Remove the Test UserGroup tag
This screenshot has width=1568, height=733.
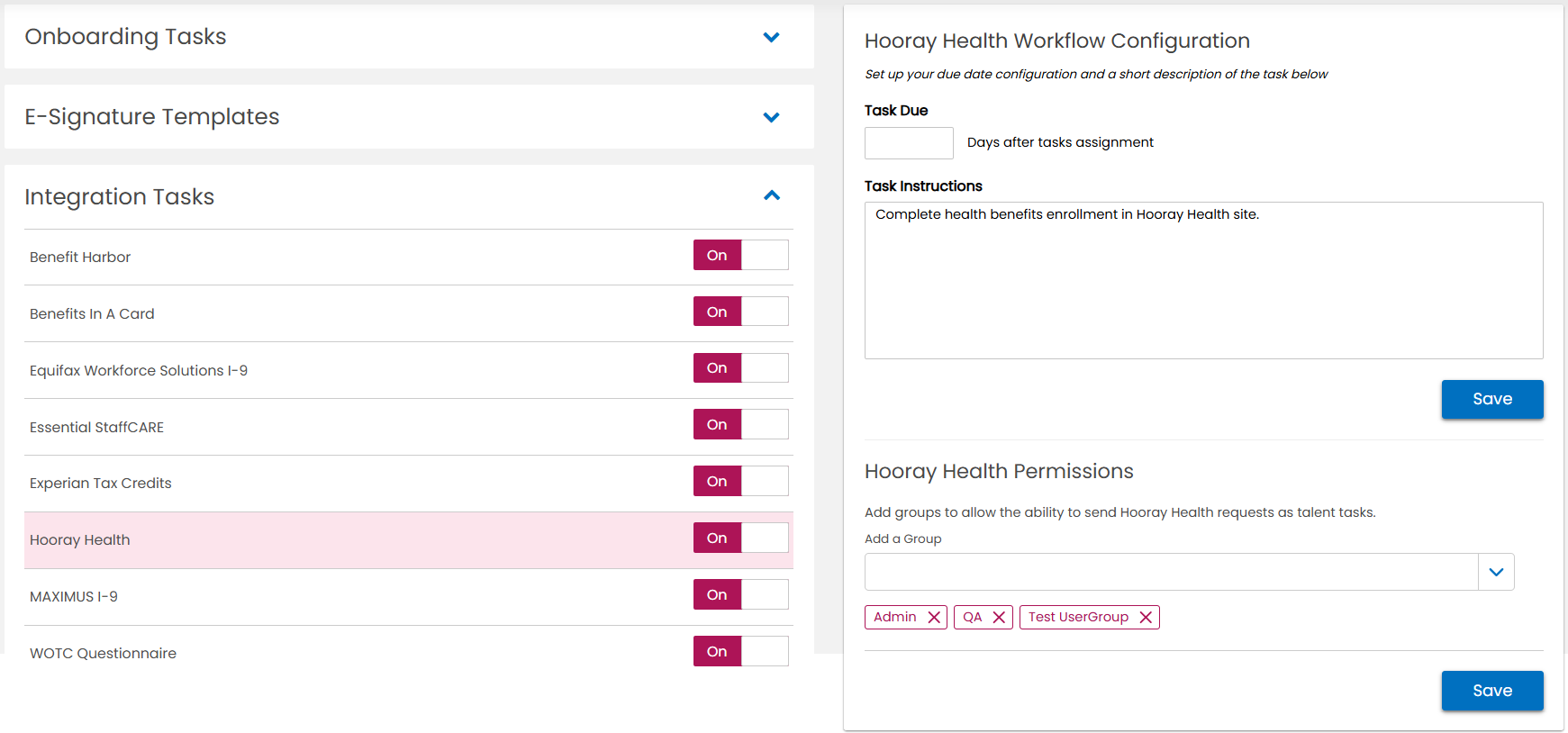click(x=1146, y=617)
